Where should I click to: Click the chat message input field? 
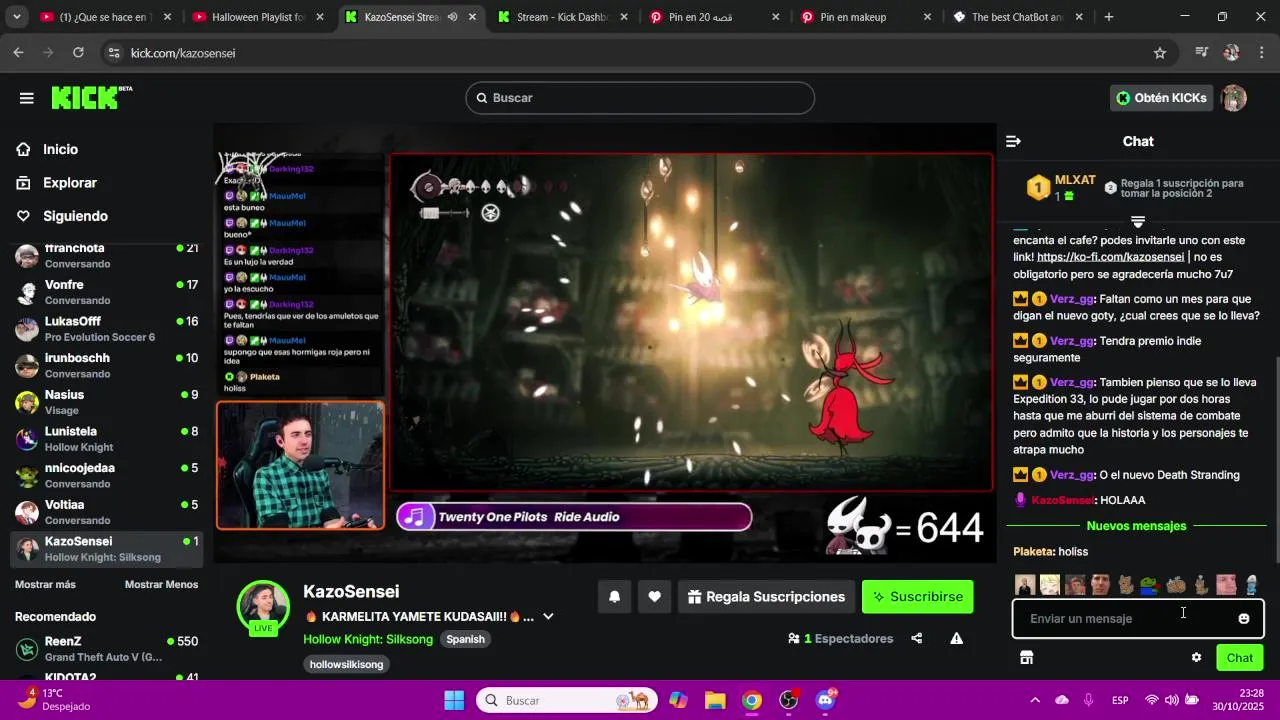[1125, 619]
